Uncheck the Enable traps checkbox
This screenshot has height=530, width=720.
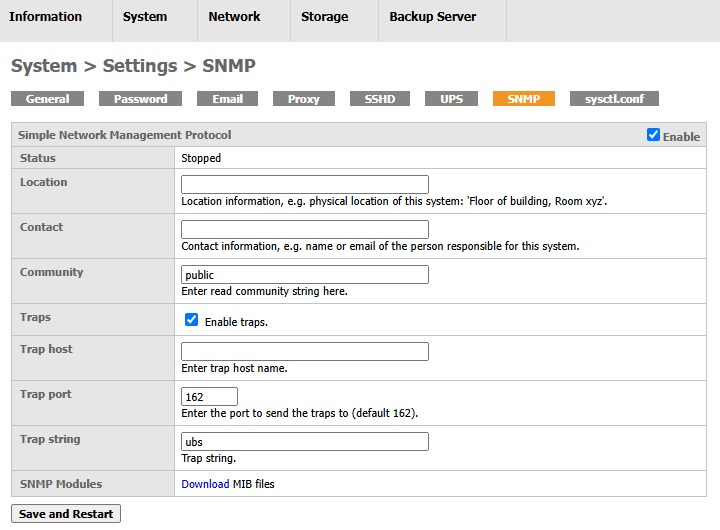coord(192,320)
